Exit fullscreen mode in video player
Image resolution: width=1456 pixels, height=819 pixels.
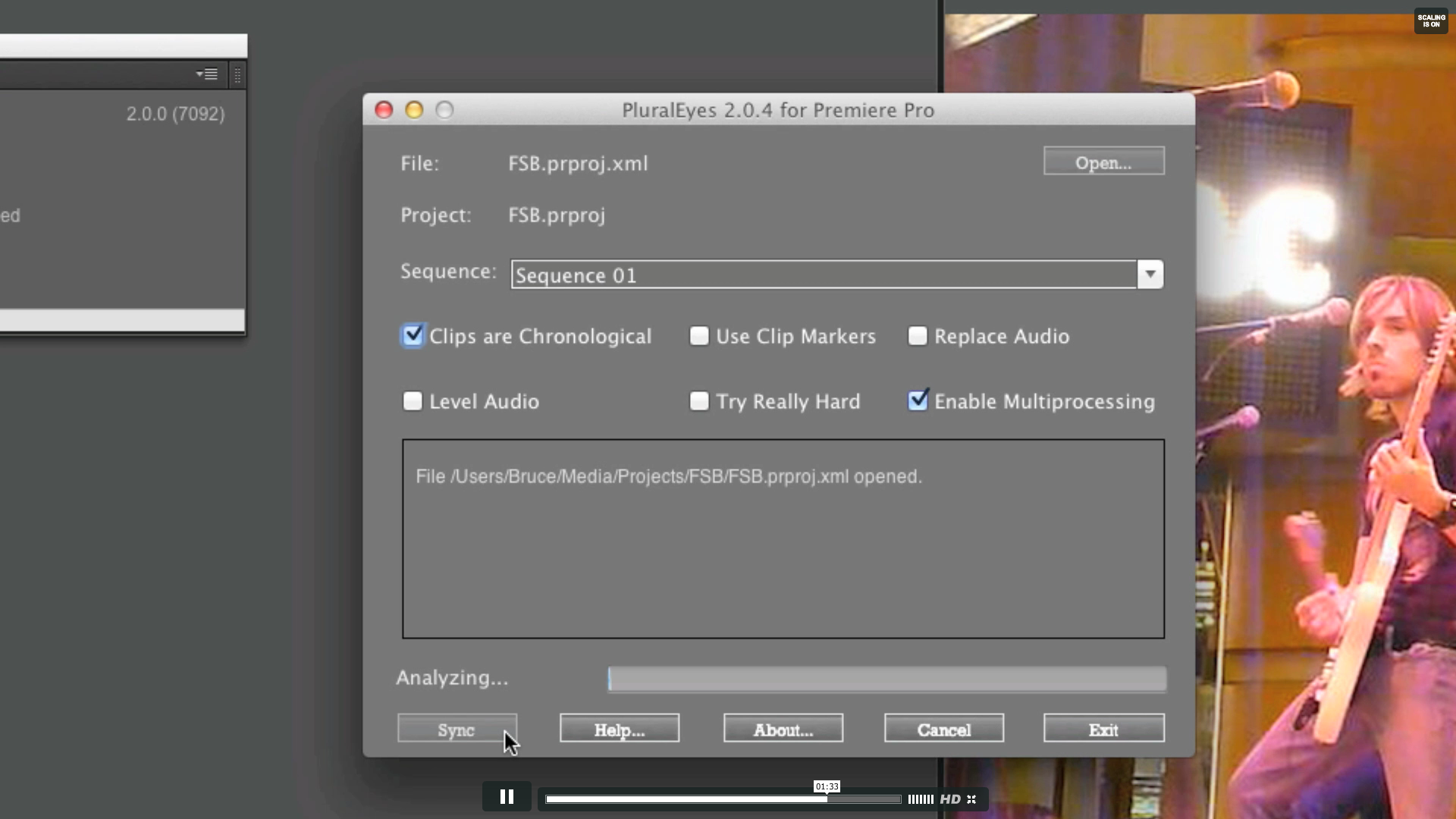[x=971, y=799]
